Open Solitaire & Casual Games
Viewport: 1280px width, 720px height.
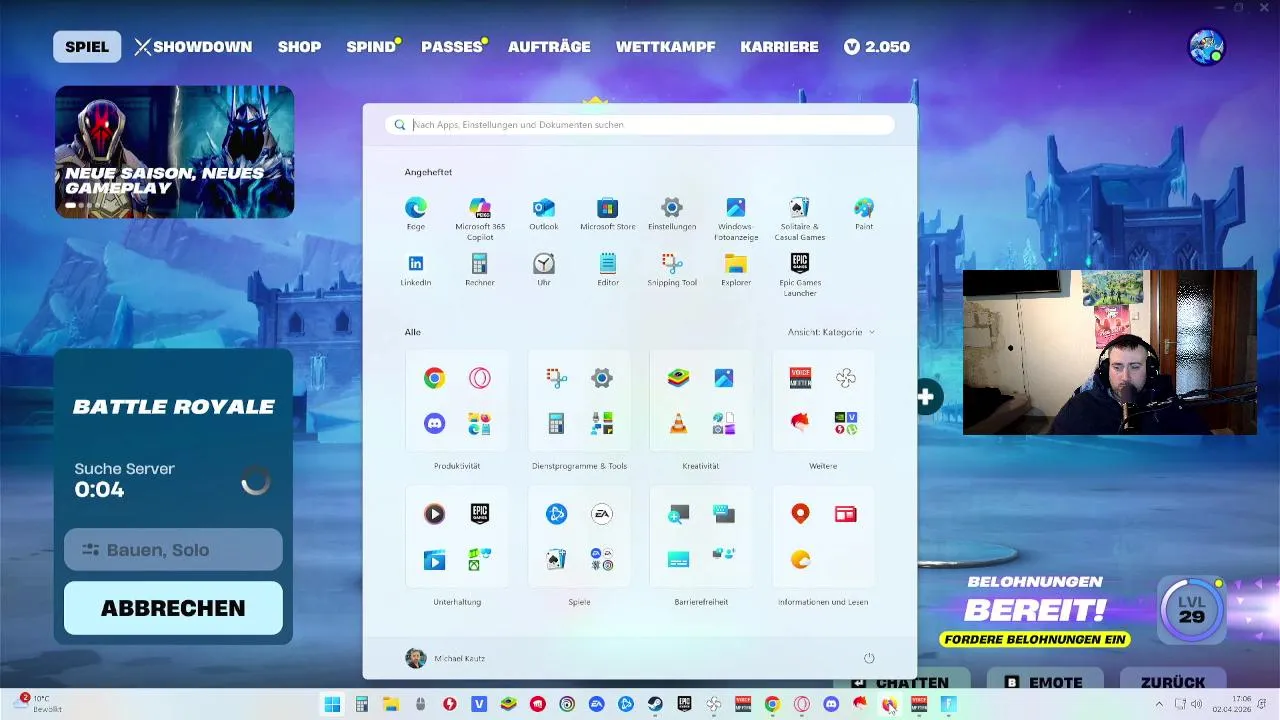[800, 219]
